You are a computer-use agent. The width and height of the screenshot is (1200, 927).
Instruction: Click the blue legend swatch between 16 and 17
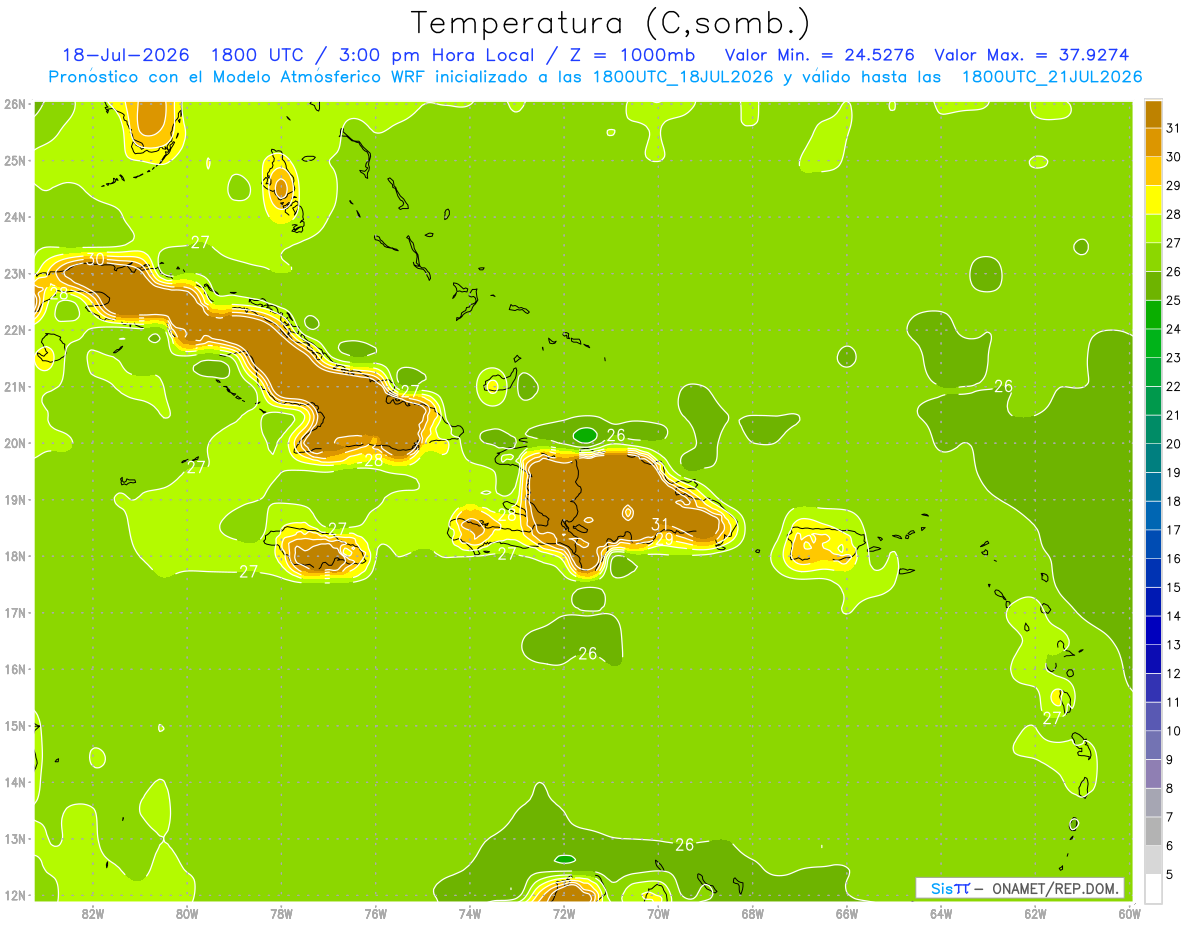1153,544
